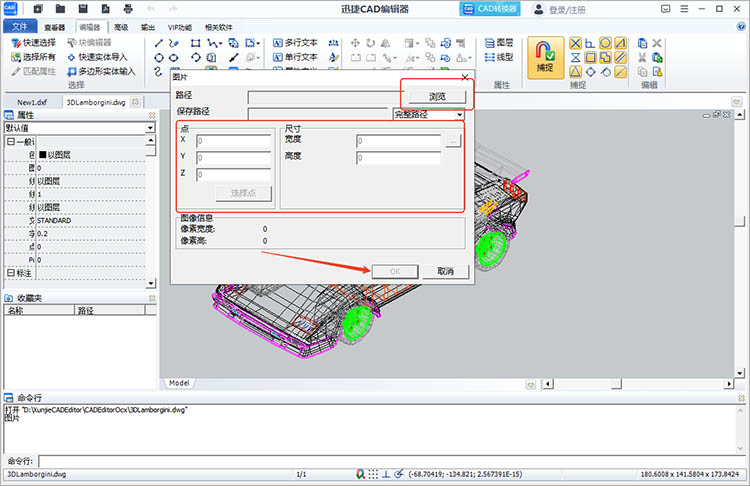Switch to the 输出 ribbon tab
The height and width of the screenshot is (486, 750).
(148, 27)
